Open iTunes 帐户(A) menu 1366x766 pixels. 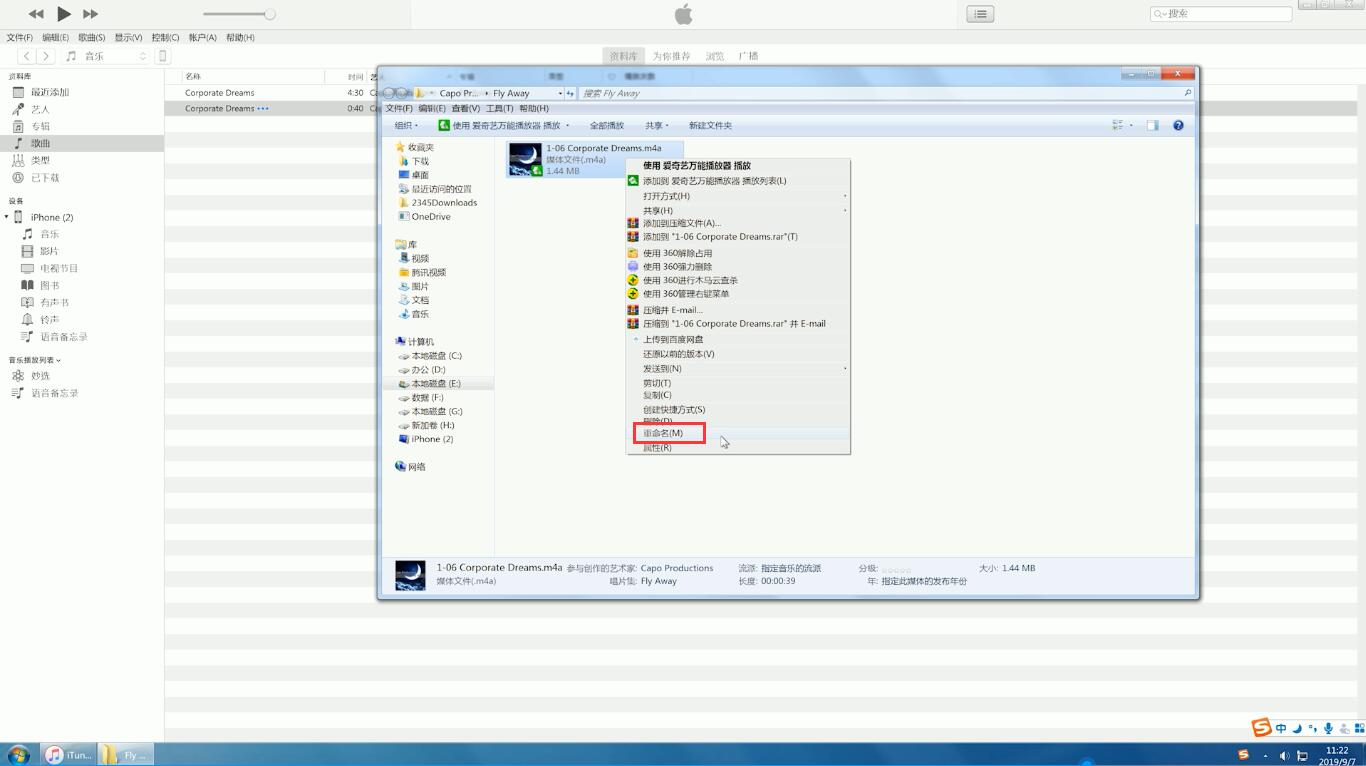[203, 37]
